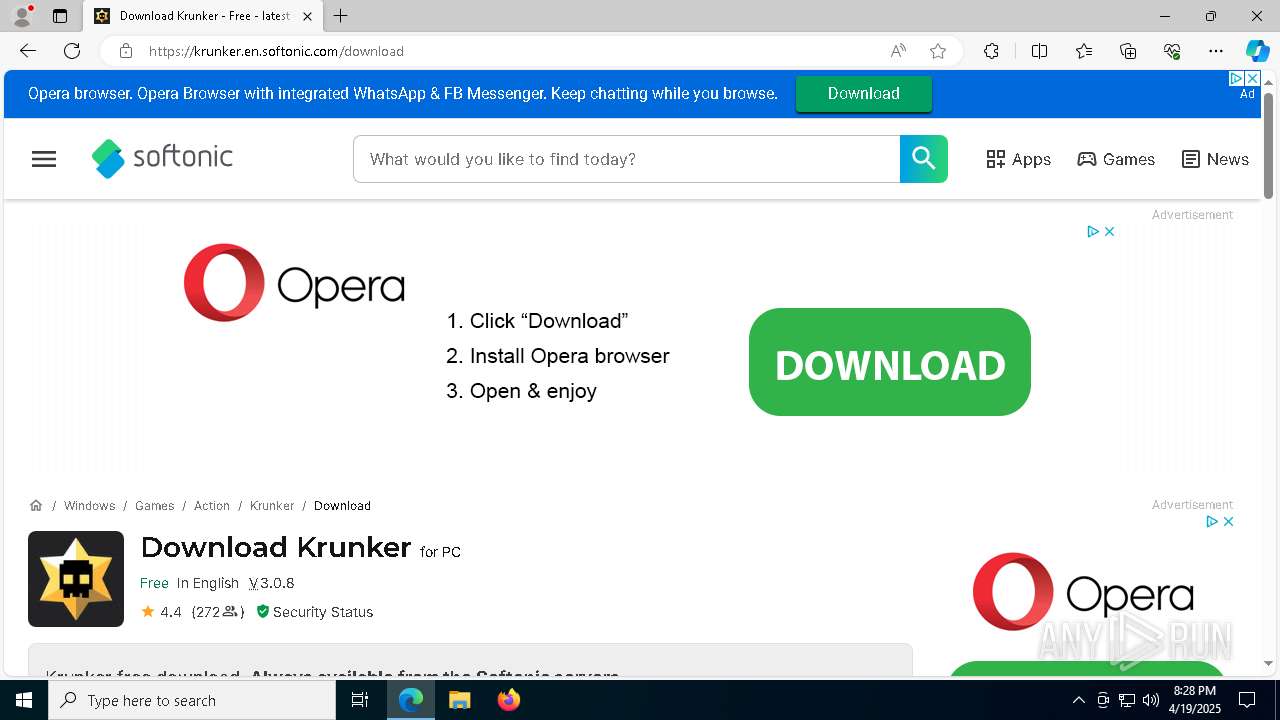The width and height of the screenshot is (1280, 720).
Task: Open the Windows breadcrumb link
Action: tap(89, 505)
